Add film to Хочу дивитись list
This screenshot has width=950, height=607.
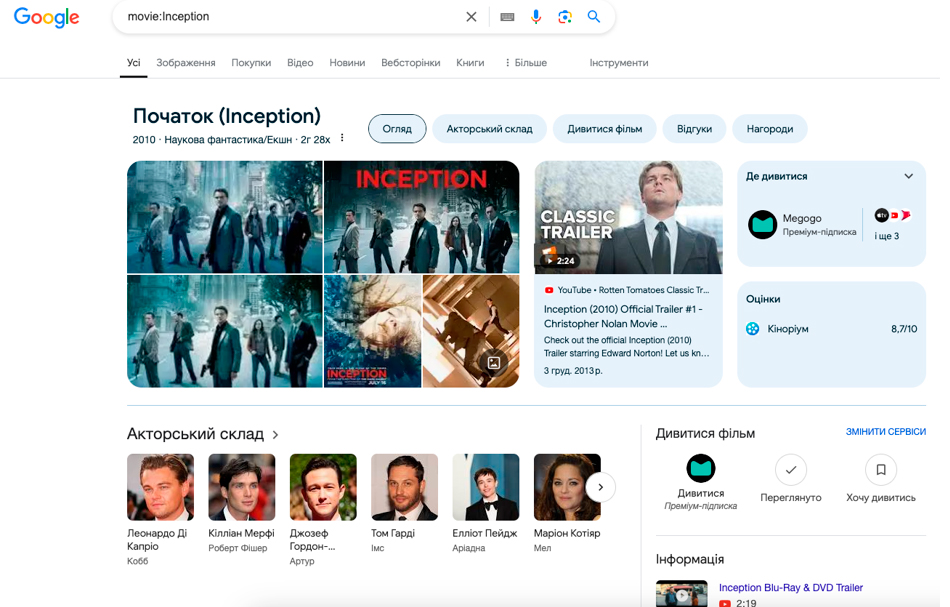[x=881, y=469]
